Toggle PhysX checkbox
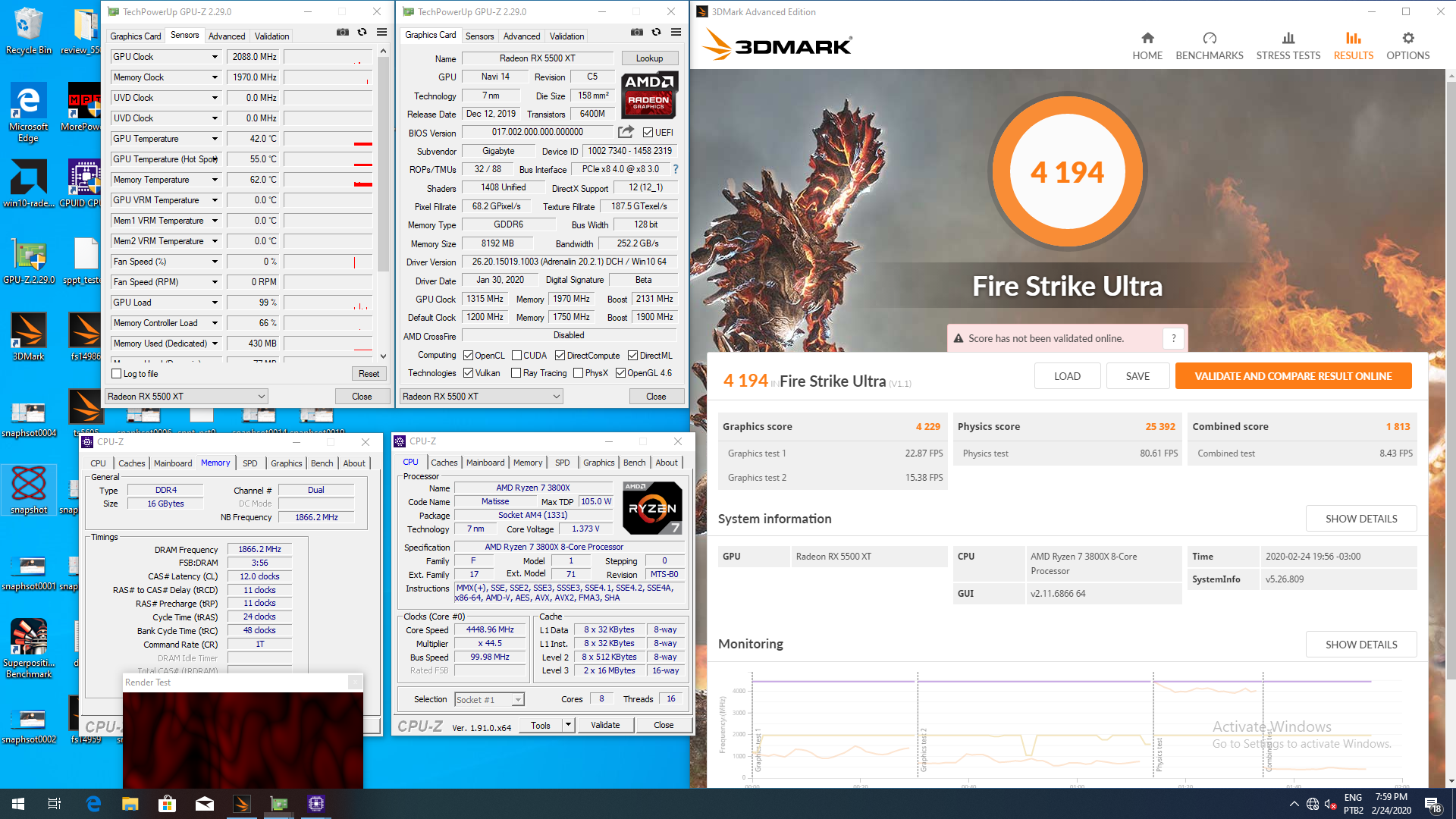This screenshot has height=819, width=1456. pos(579,372)
